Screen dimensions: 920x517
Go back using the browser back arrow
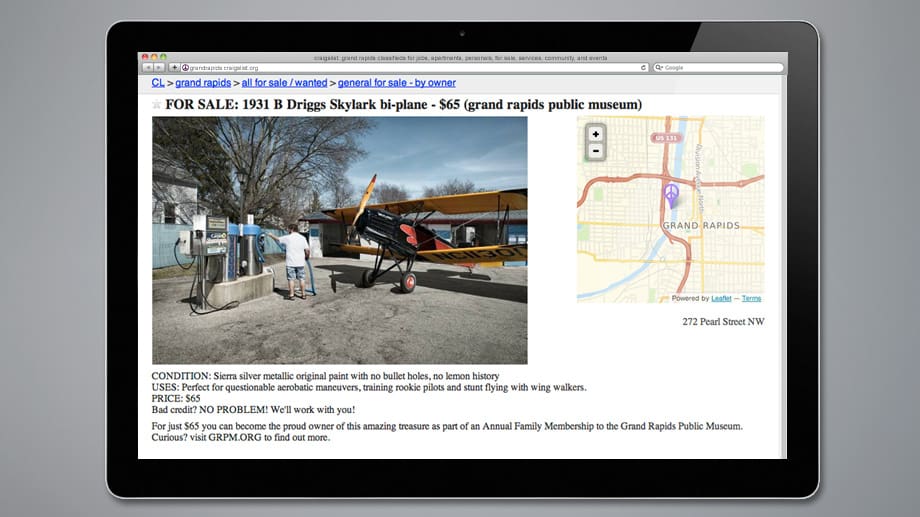click(146, 68)
